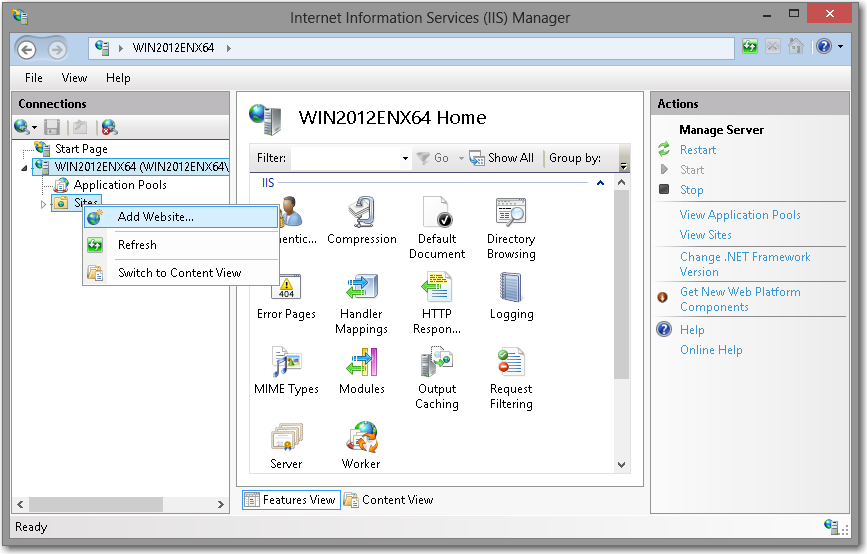Choose Add Website from context menu
The height and width of the screenshot is (554, 867).
[x=181, y=217]
